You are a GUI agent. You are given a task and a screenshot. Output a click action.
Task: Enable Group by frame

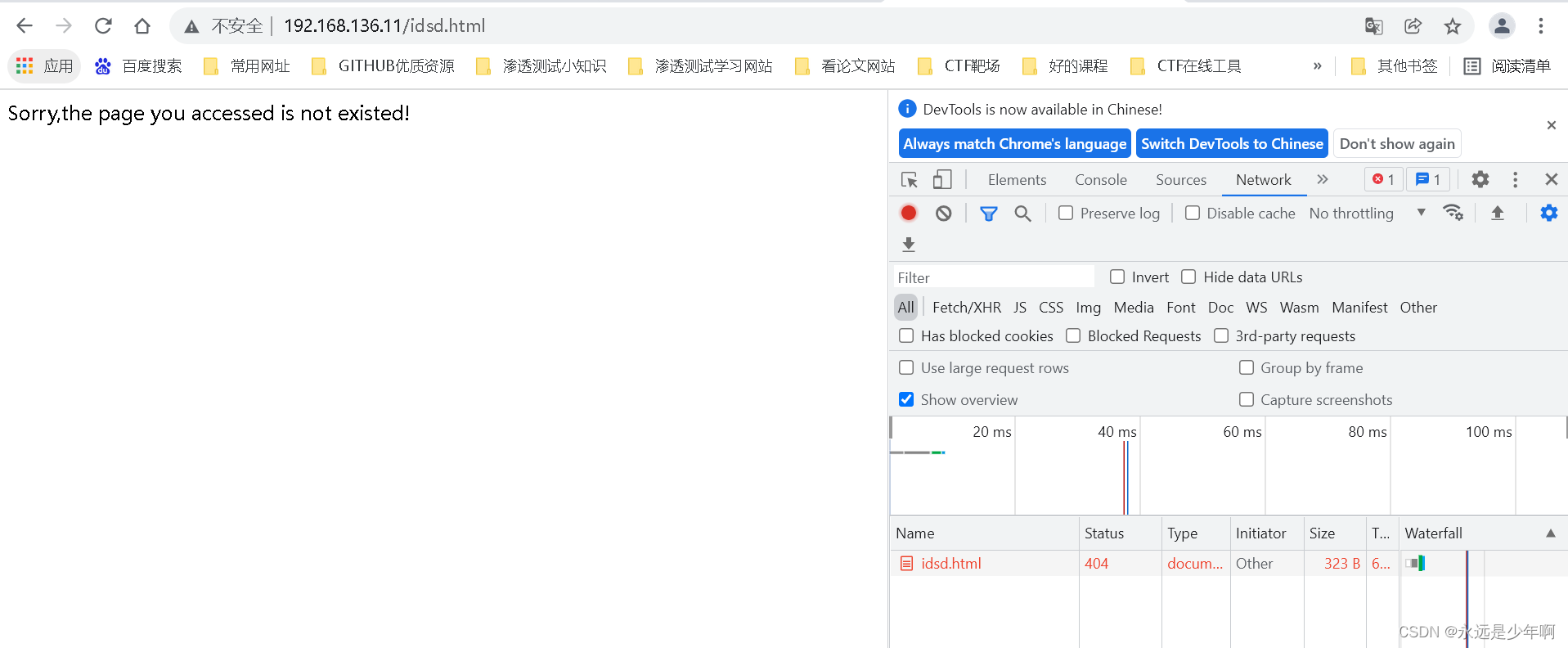[x=1247, y=367]
